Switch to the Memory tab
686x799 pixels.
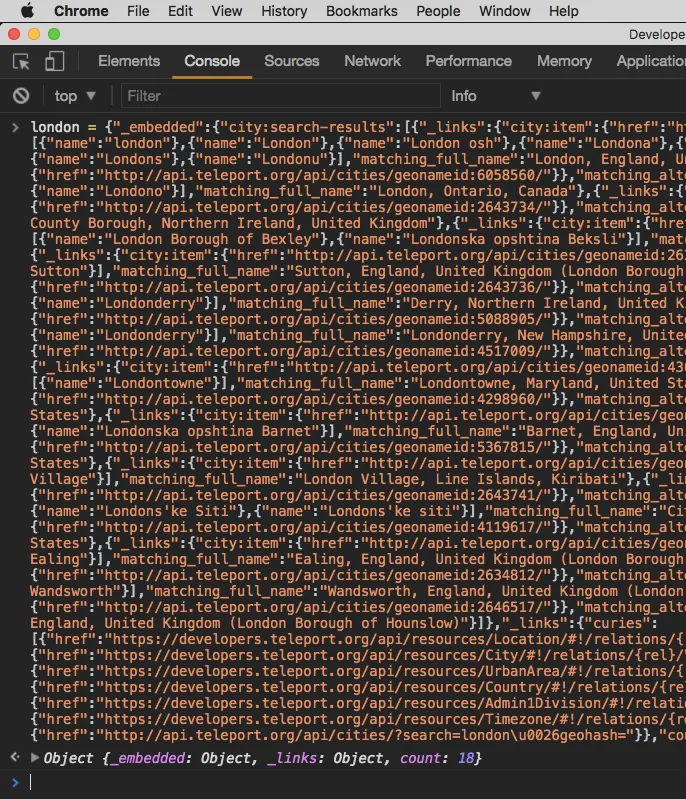(x=564, y=61)
